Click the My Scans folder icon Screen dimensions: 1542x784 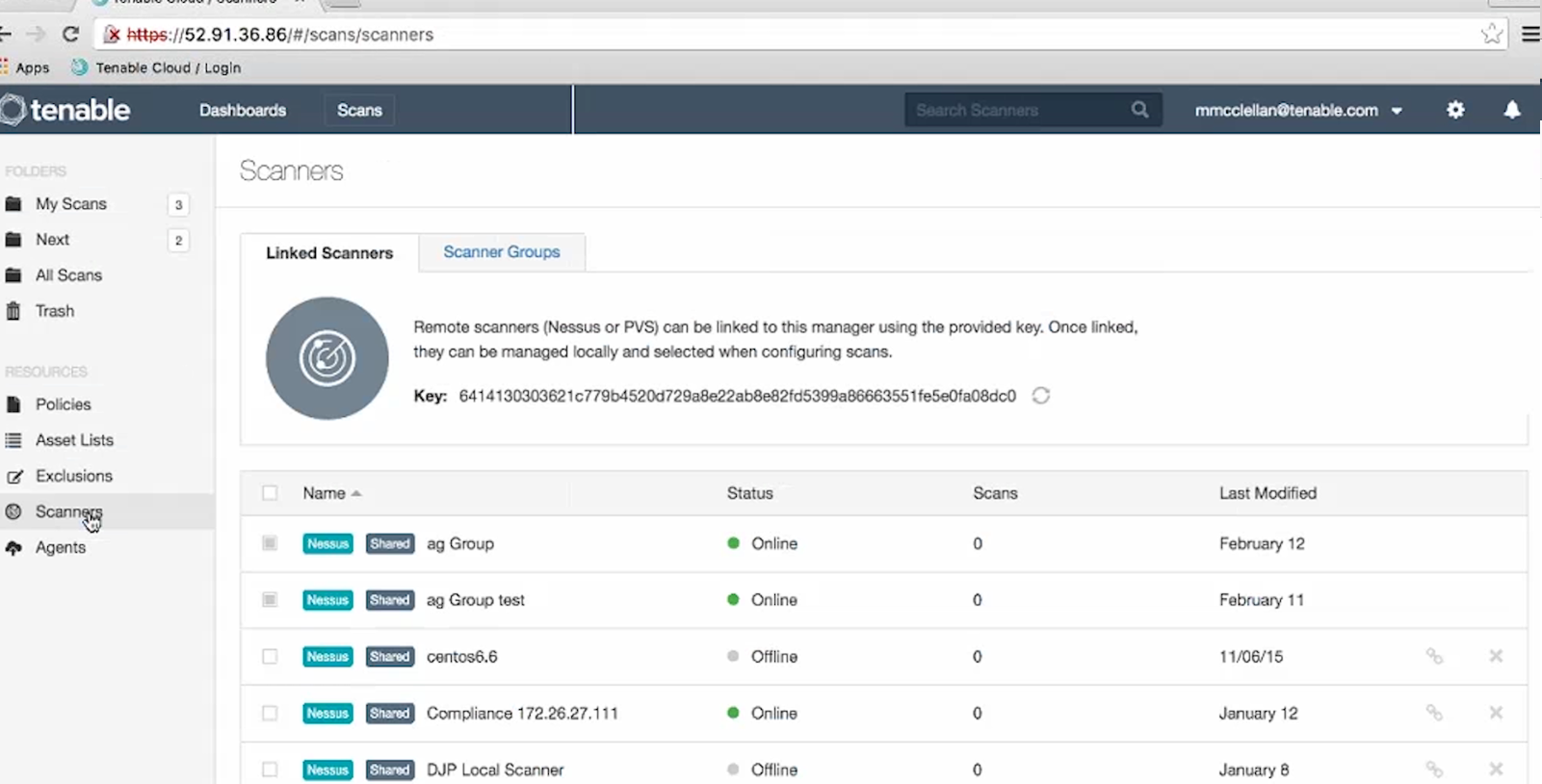coord(13,204)
